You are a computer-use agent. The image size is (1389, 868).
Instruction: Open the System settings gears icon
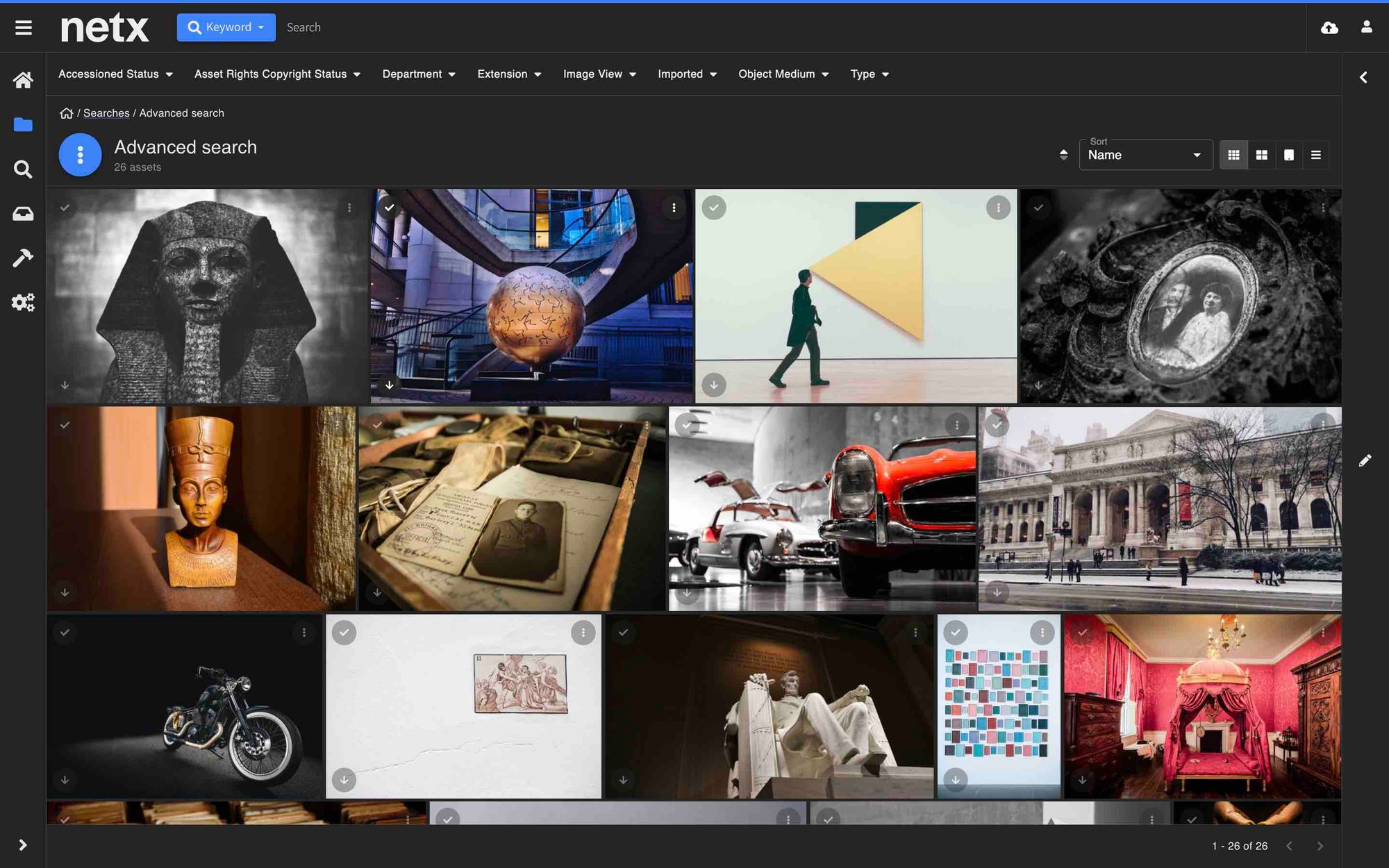(x=23, y=302)
